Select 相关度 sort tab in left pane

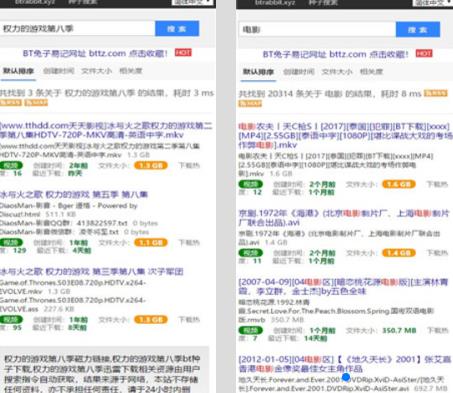coord(131,71)
